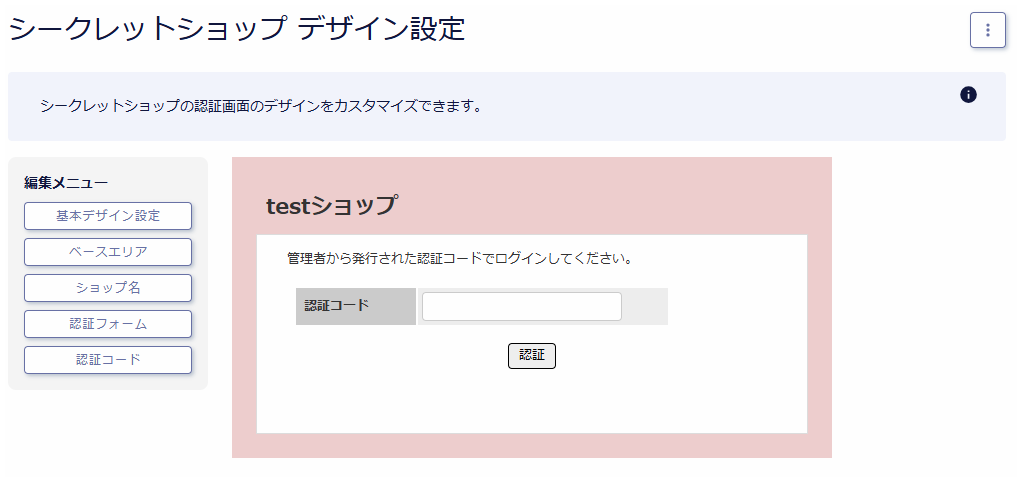
Task: Open the 認証フォーム edit menu item
Action: point(108,324)
